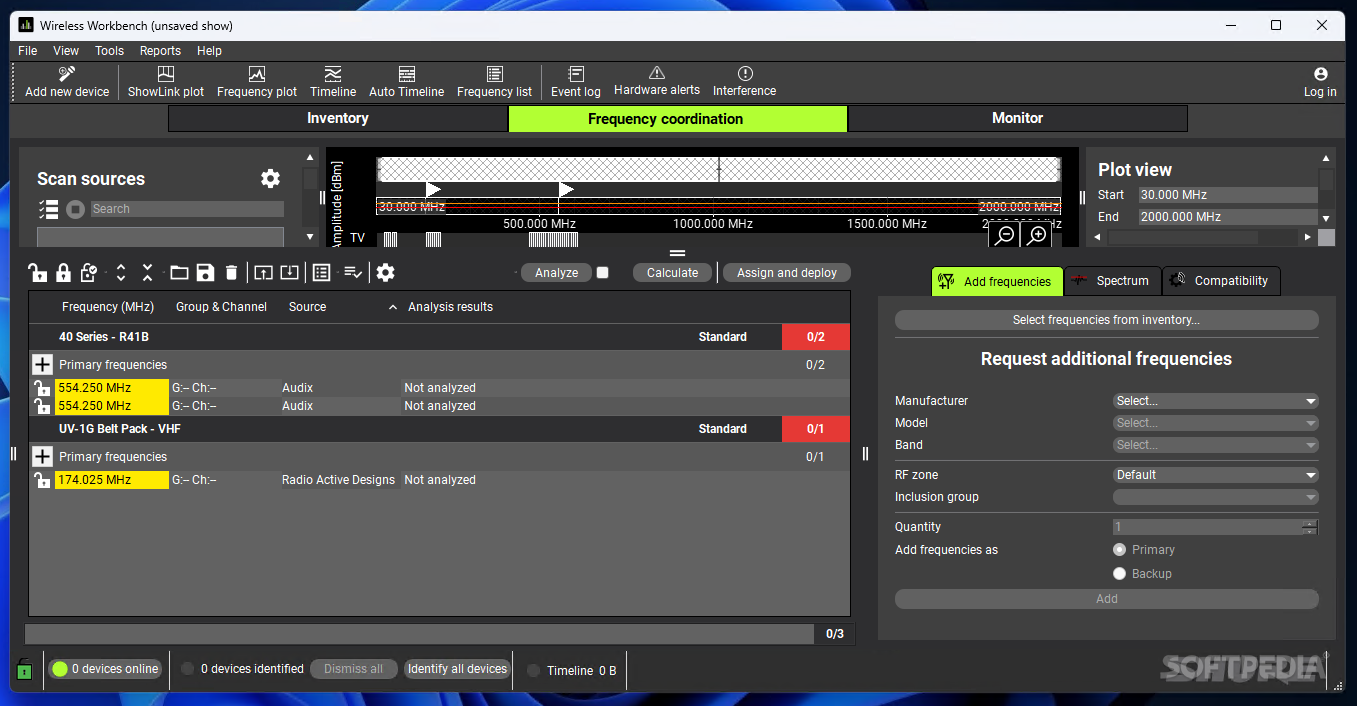Toggle lock on 174.025 MHz row

coord(42,480)
